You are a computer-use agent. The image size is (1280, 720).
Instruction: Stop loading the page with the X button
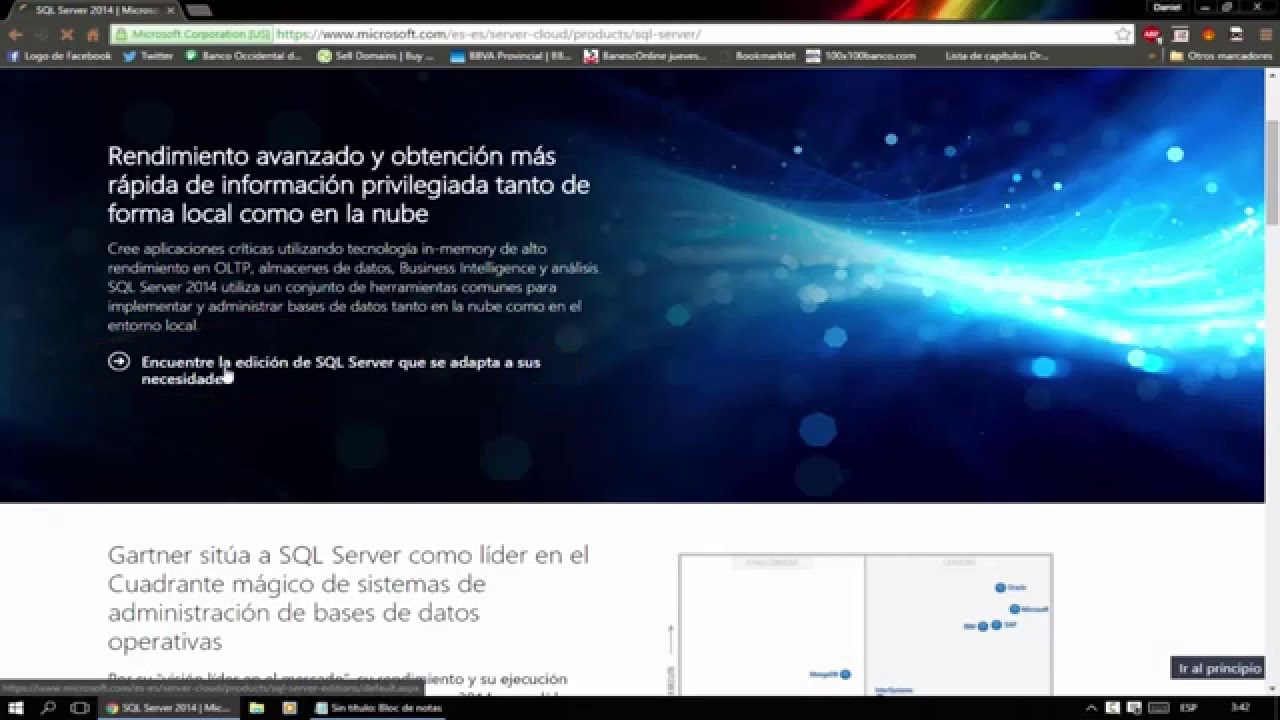[x=66, y=34]
